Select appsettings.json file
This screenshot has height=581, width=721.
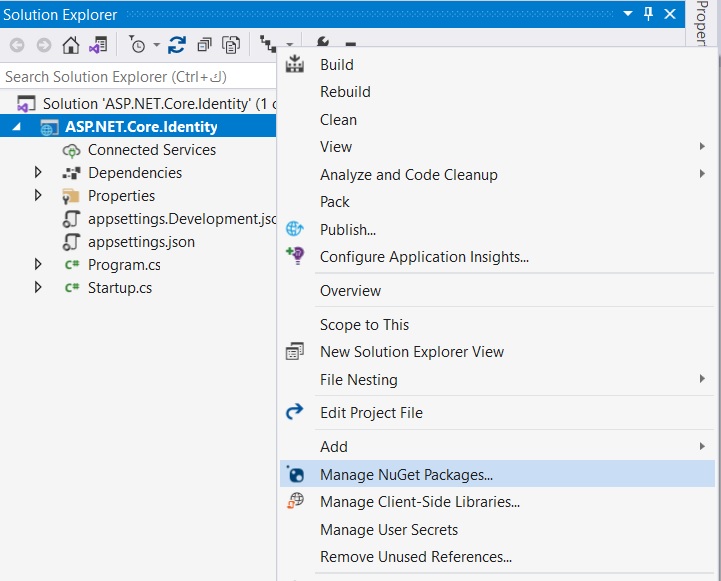tap(141, 242)
